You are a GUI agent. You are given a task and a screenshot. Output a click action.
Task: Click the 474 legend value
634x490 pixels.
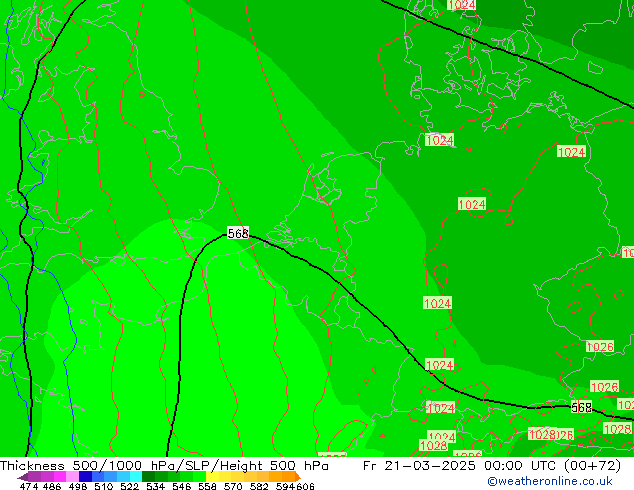(x=29, y=486)
